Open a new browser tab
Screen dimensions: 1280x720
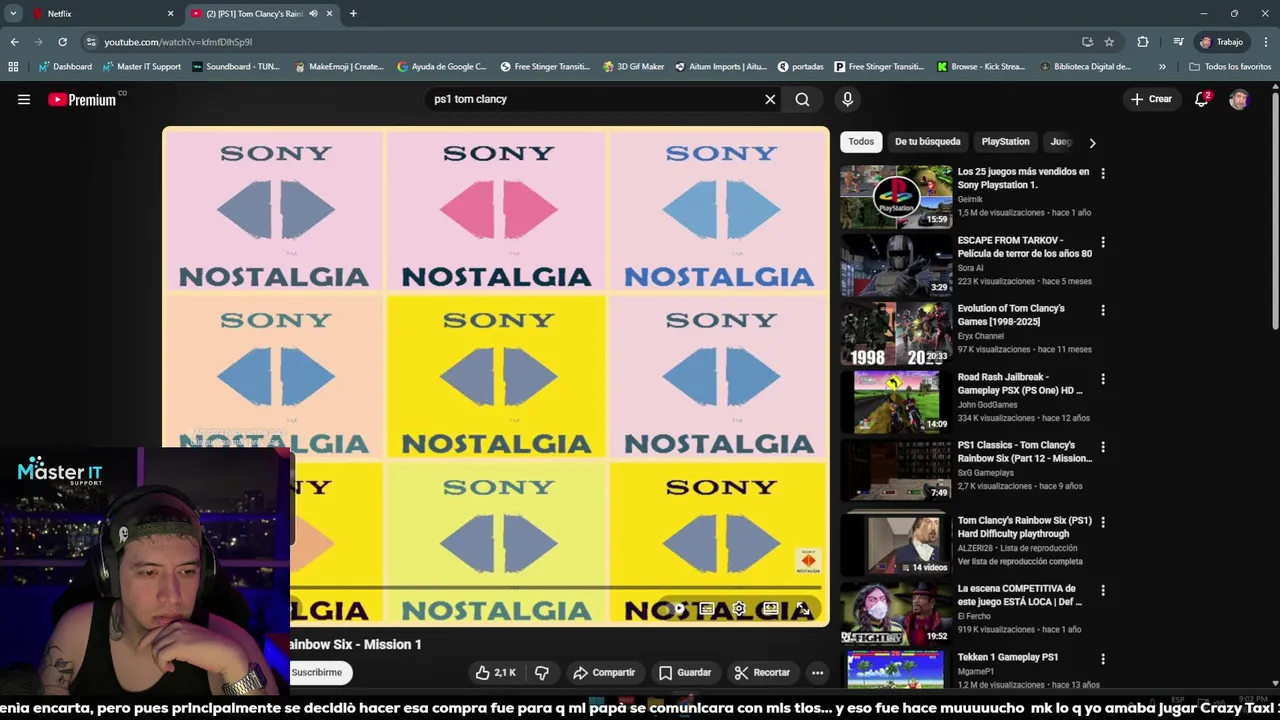click(x=353, y=14)
